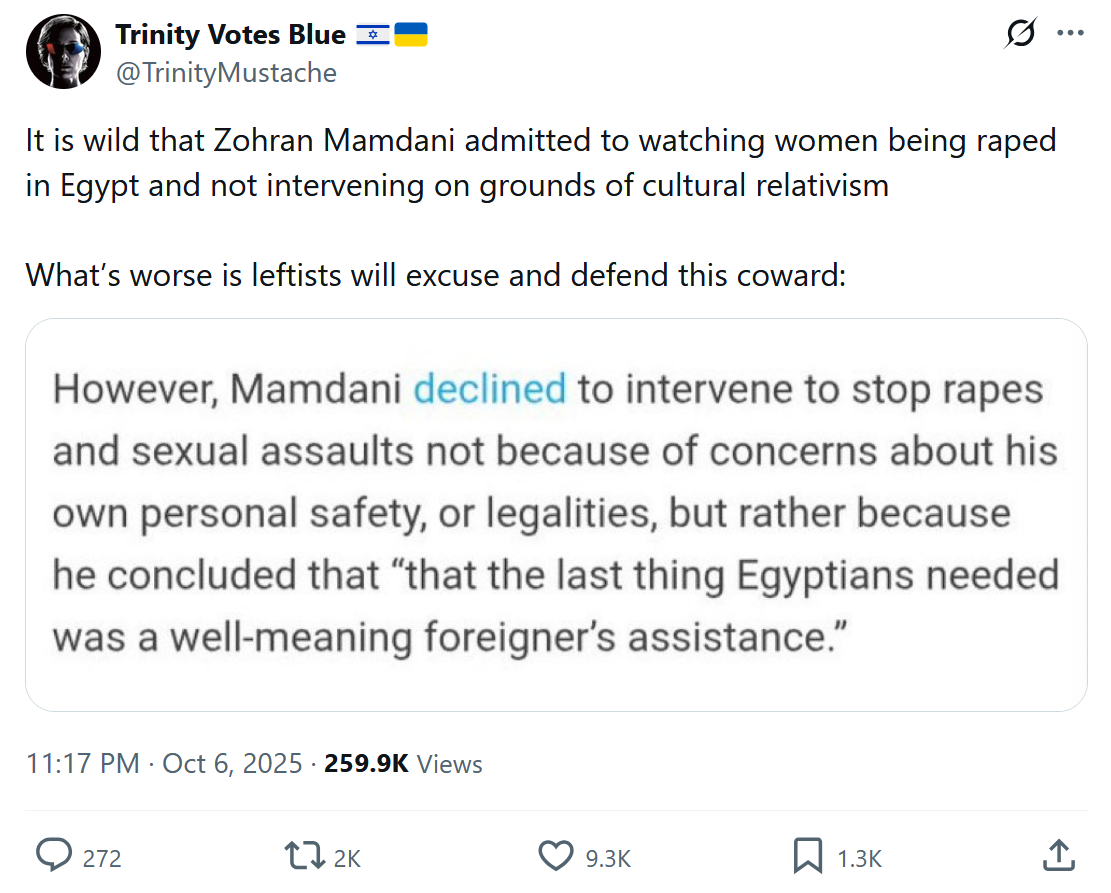Click the 1.3K bookmarks count
This screenshot has height=893, width=1111.
(859, 857)
